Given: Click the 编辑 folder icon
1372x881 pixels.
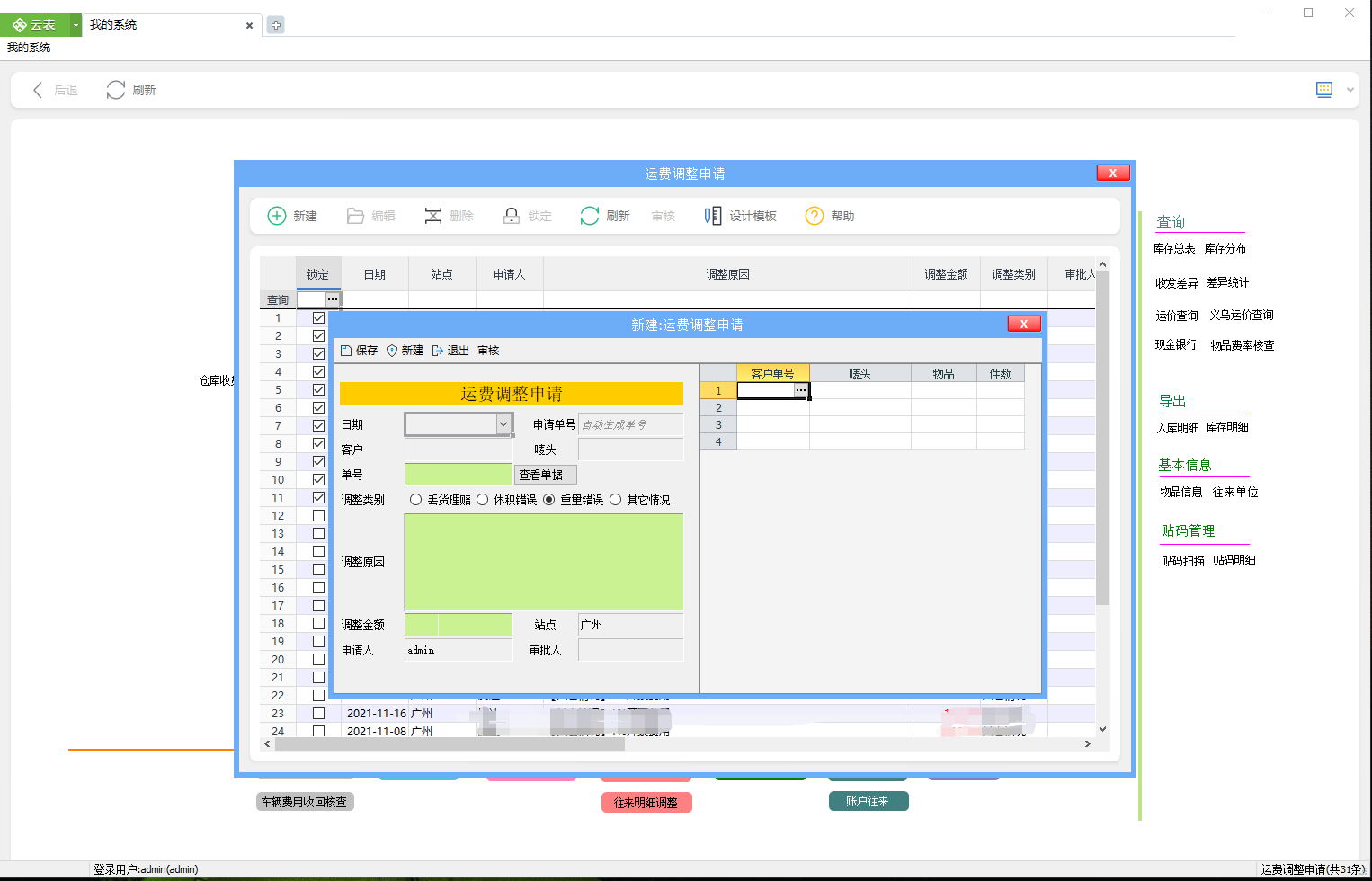Looking at the screenshot, I should point(355,216).
